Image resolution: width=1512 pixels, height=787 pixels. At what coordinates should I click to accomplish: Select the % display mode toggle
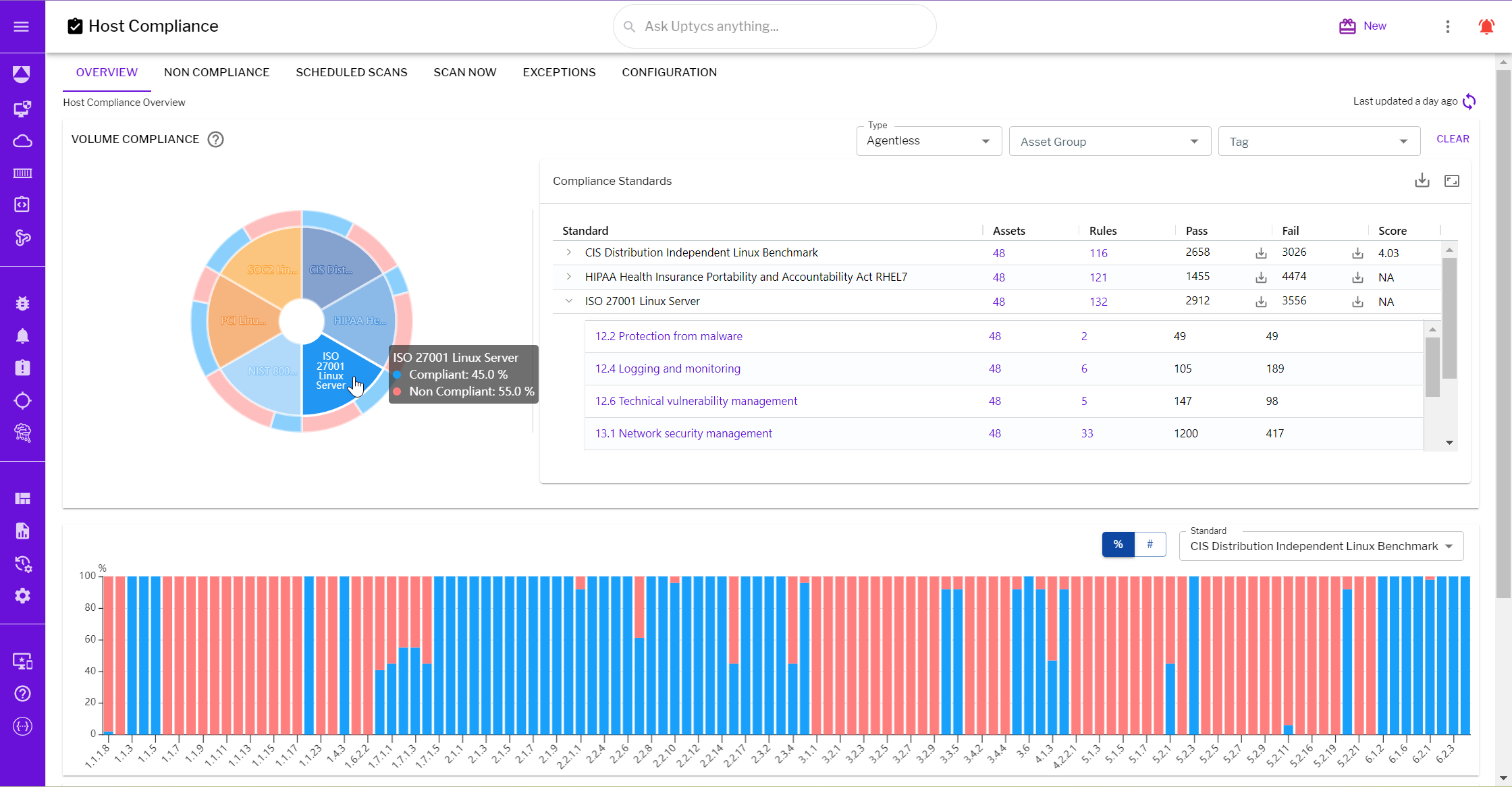pyautogui.click(x=1118, y=544)
